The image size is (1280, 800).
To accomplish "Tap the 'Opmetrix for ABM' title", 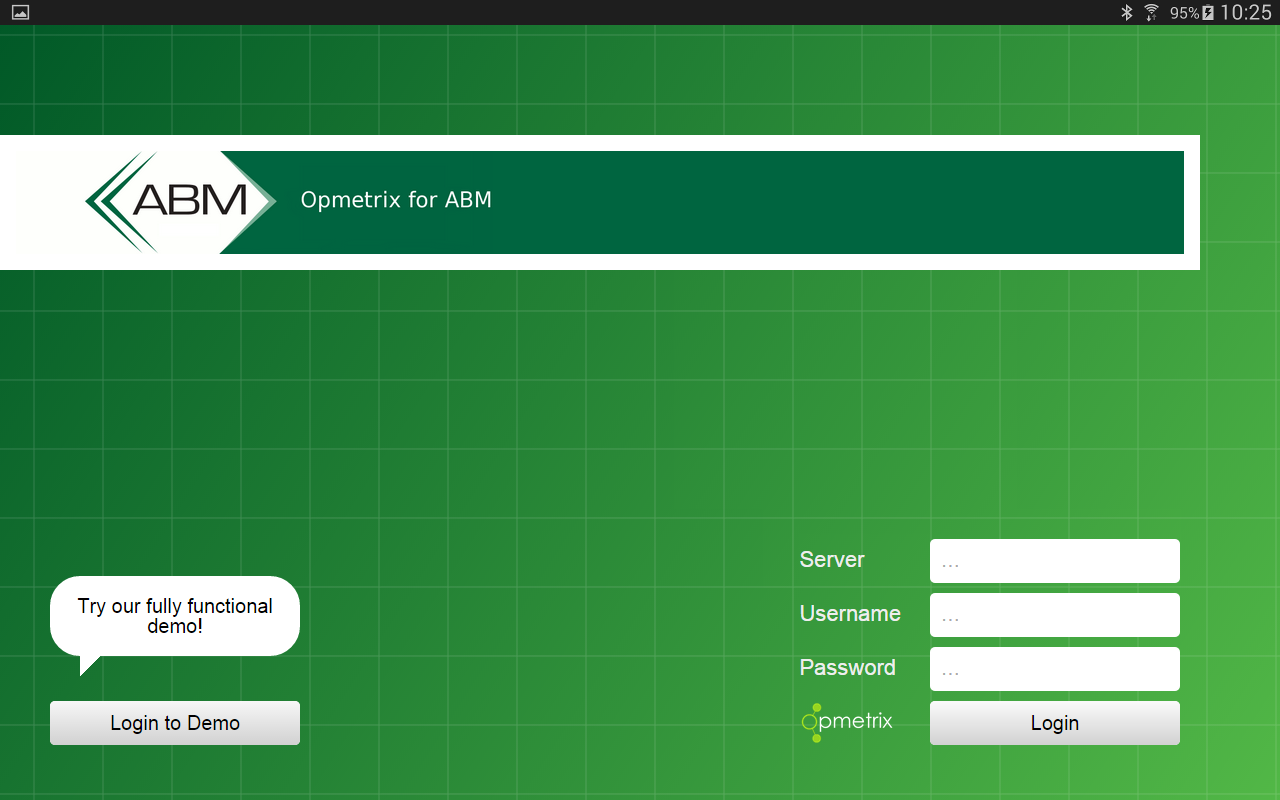I will tap(396, 200).
